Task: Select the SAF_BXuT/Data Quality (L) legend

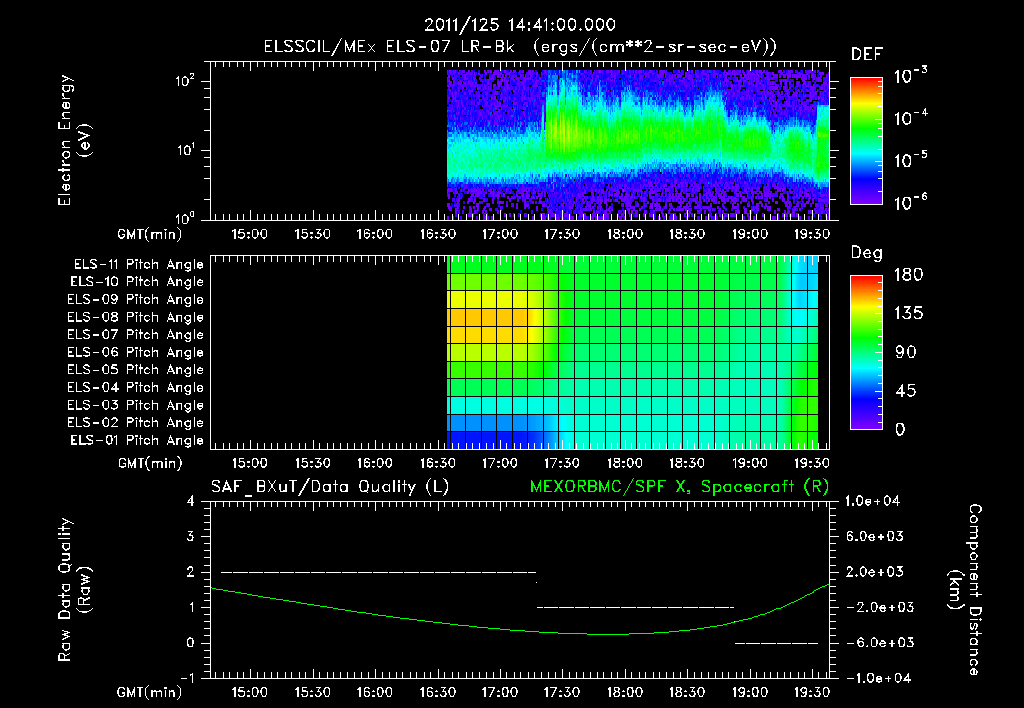Action: 330,487
